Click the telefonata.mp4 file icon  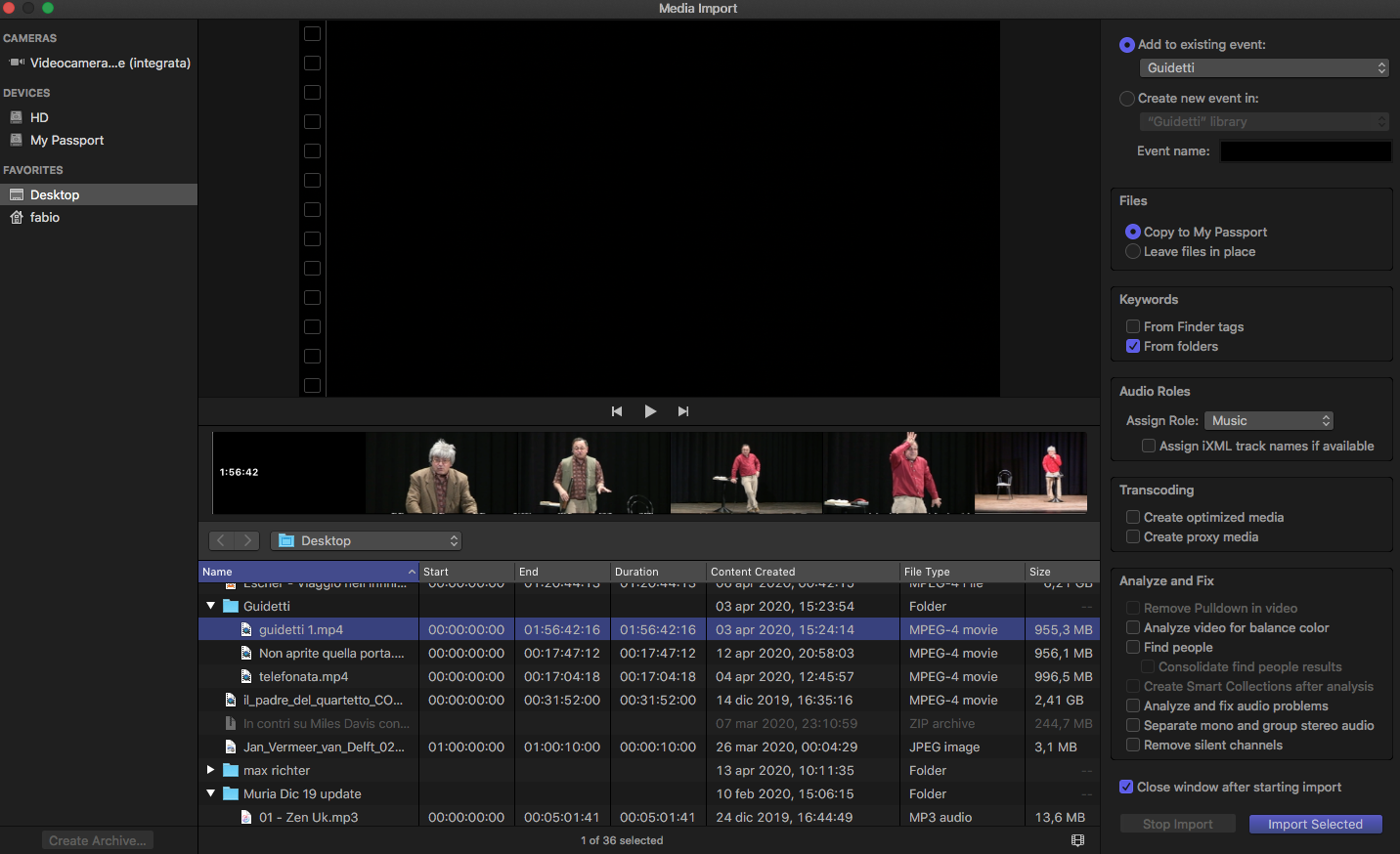[x=246, y=676]
